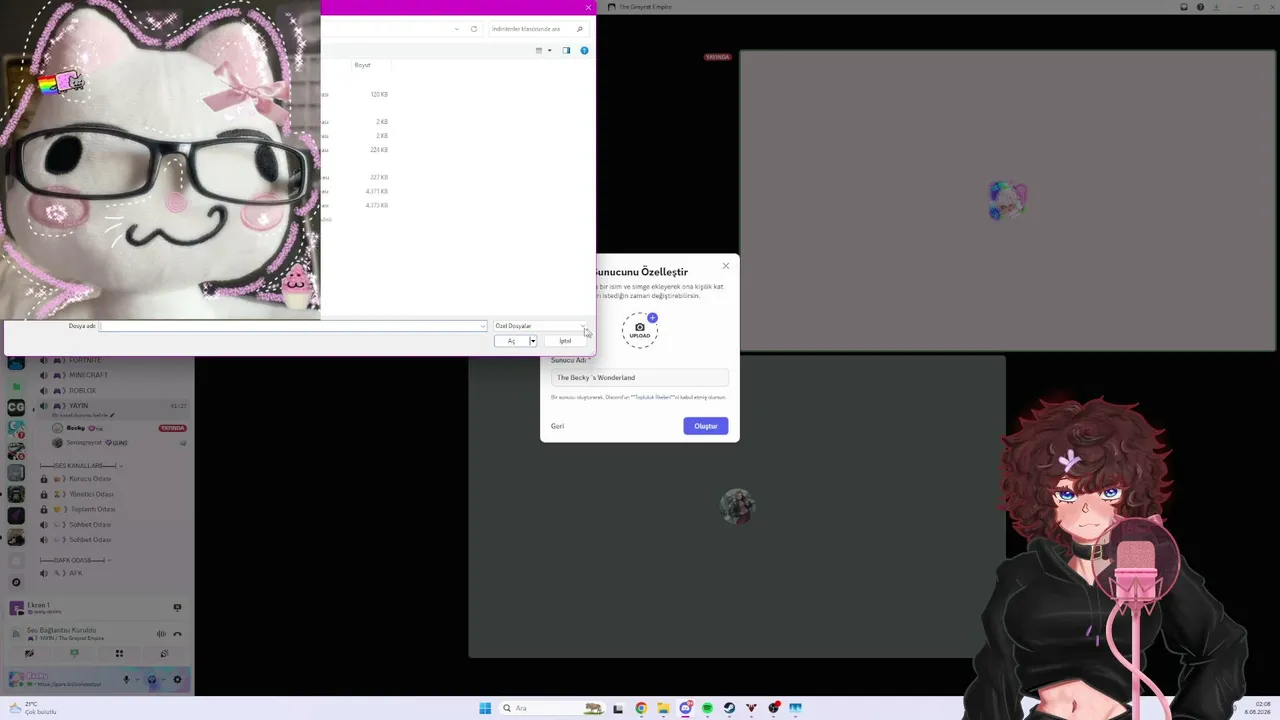Expand the Dosya adı history dropdown
Screen dimensions: 1280x720
coord(483,326)
